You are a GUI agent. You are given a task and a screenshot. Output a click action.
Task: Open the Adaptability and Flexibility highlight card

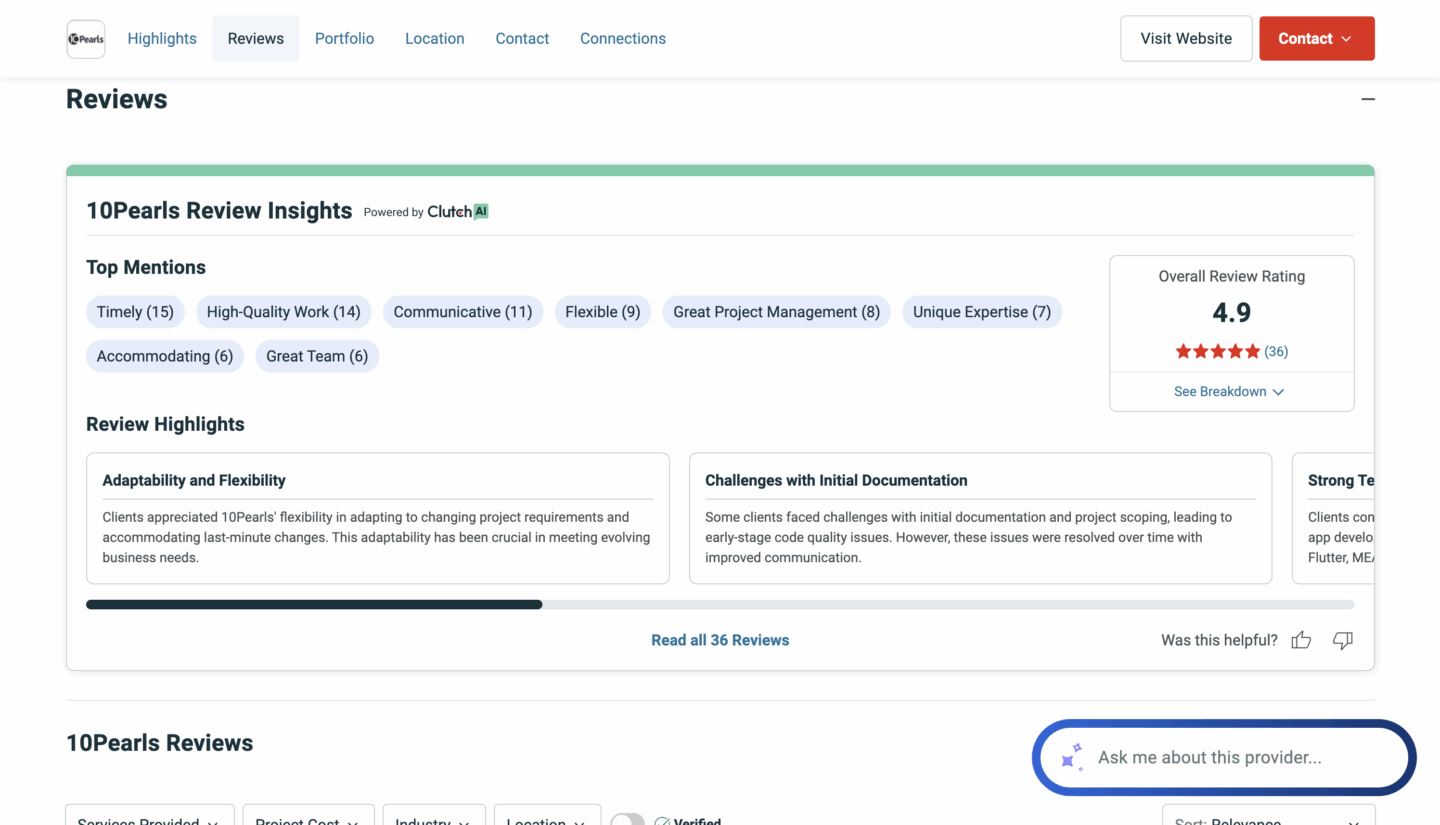click(x=378, y=518)
